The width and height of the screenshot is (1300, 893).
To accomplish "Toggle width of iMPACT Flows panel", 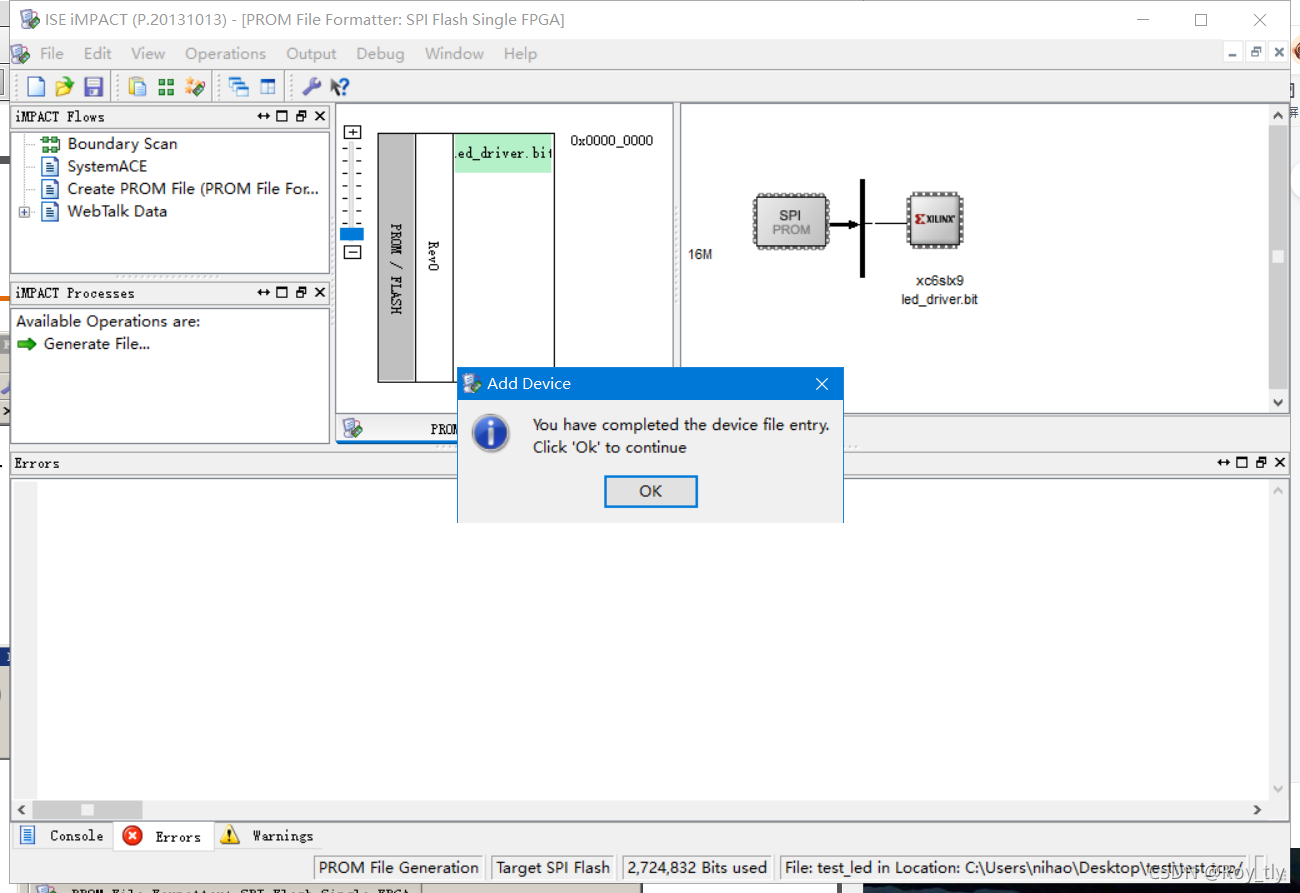I will (264, 116).
